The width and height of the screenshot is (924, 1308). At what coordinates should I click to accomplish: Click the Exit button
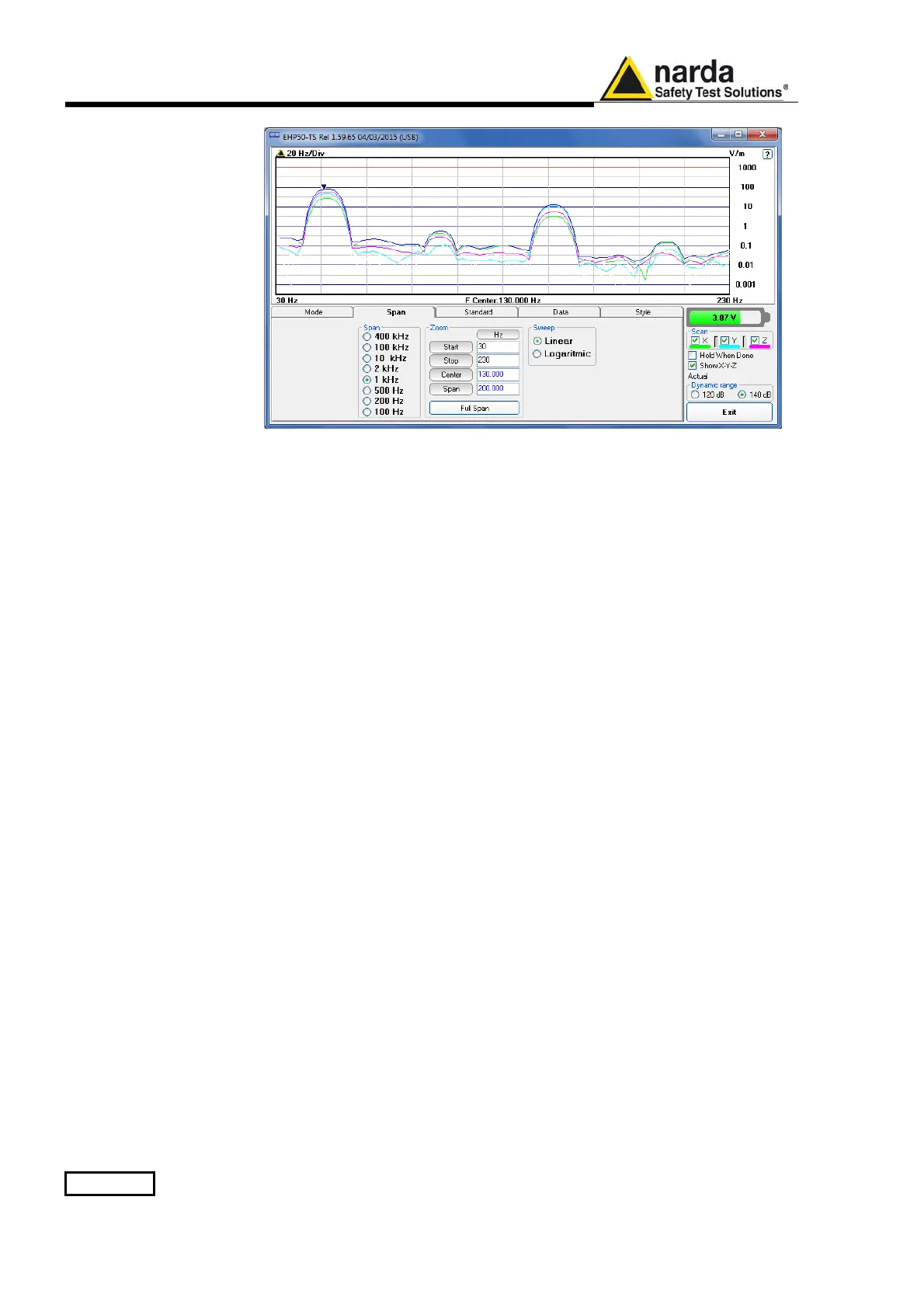729,412
